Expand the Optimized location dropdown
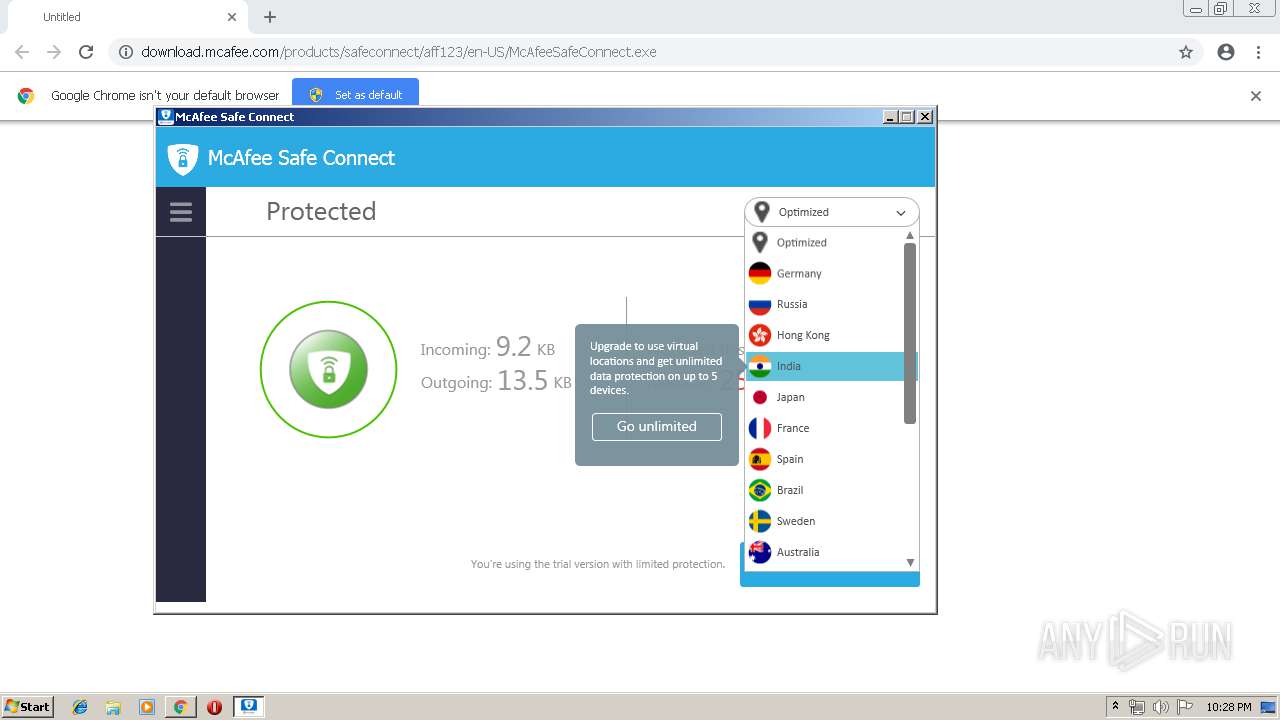 click(x=831, y=212)
